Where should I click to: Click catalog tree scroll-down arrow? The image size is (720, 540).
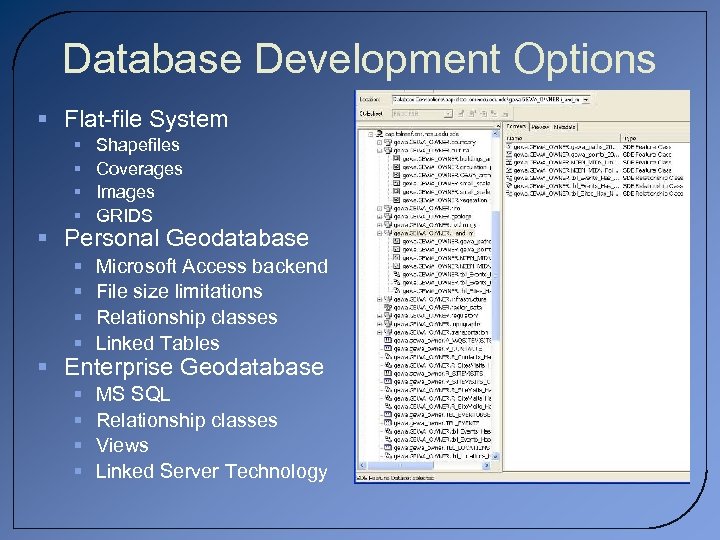click(x=495, y=456)
